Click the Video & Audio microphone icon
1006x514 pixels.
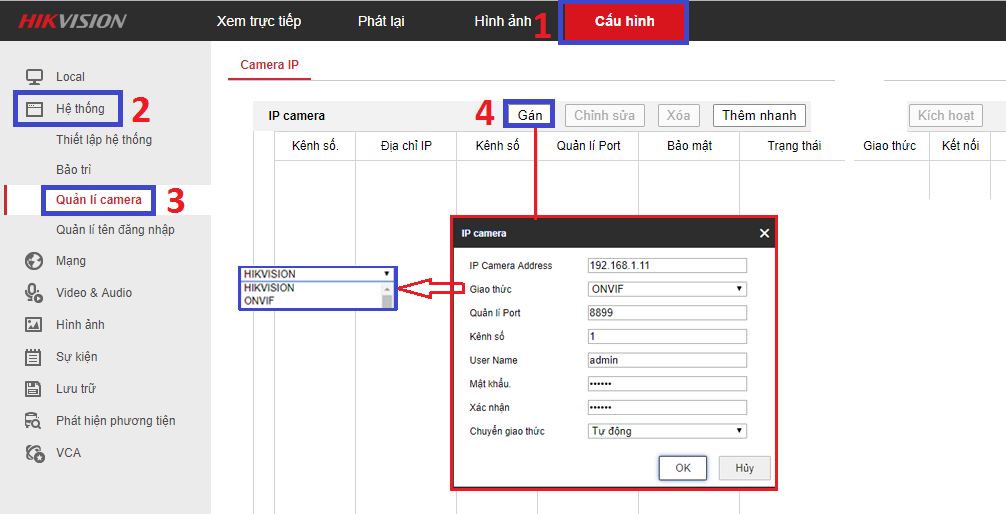34,293
